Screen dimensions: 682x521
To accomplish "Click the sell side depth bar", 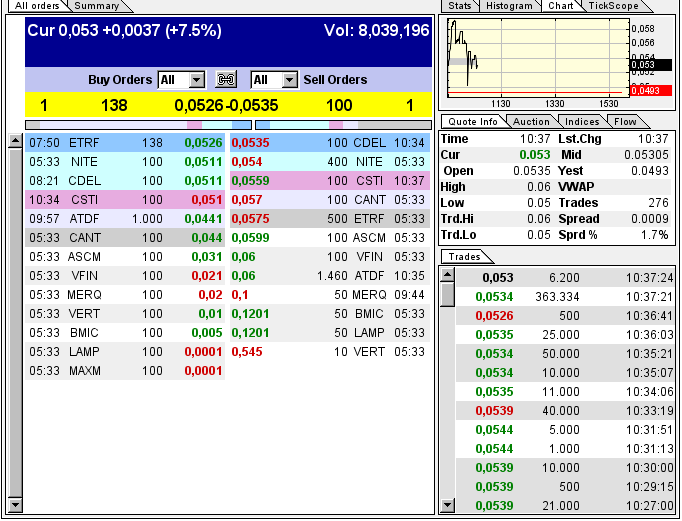I will tap(343, 125).
